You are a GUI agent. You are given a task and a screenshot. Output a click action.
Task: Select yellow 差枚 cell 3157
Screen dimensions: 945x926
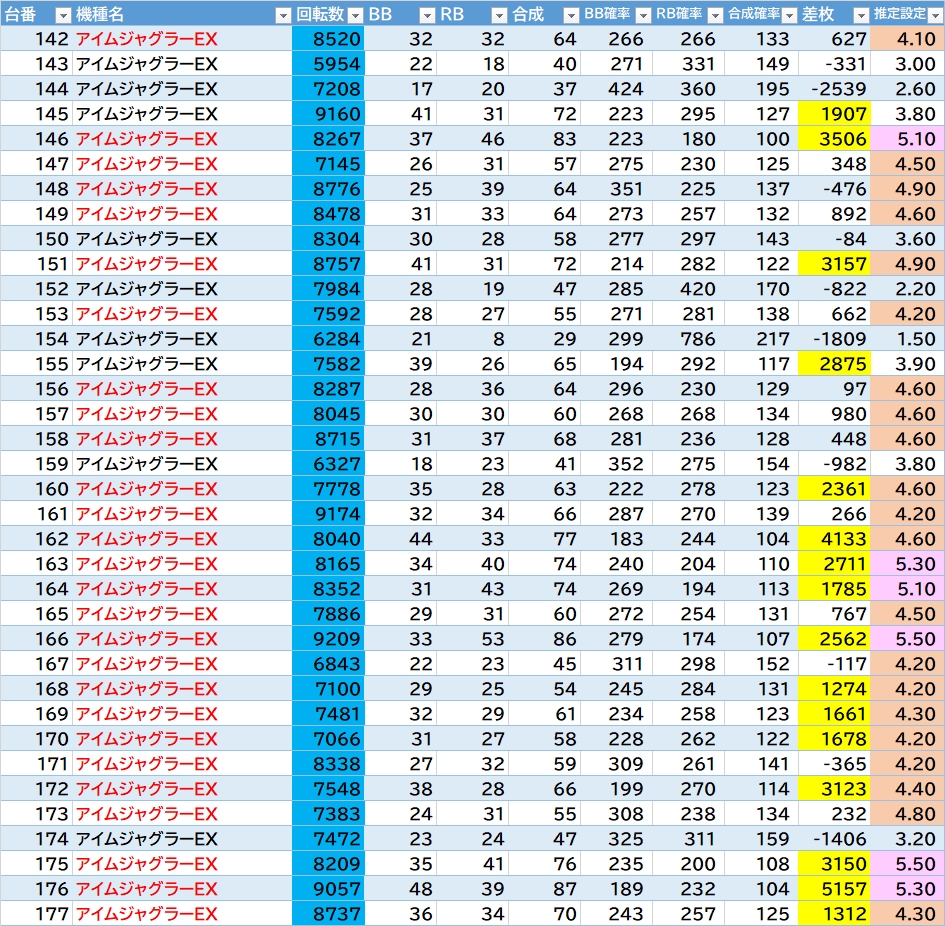(834, 263)
